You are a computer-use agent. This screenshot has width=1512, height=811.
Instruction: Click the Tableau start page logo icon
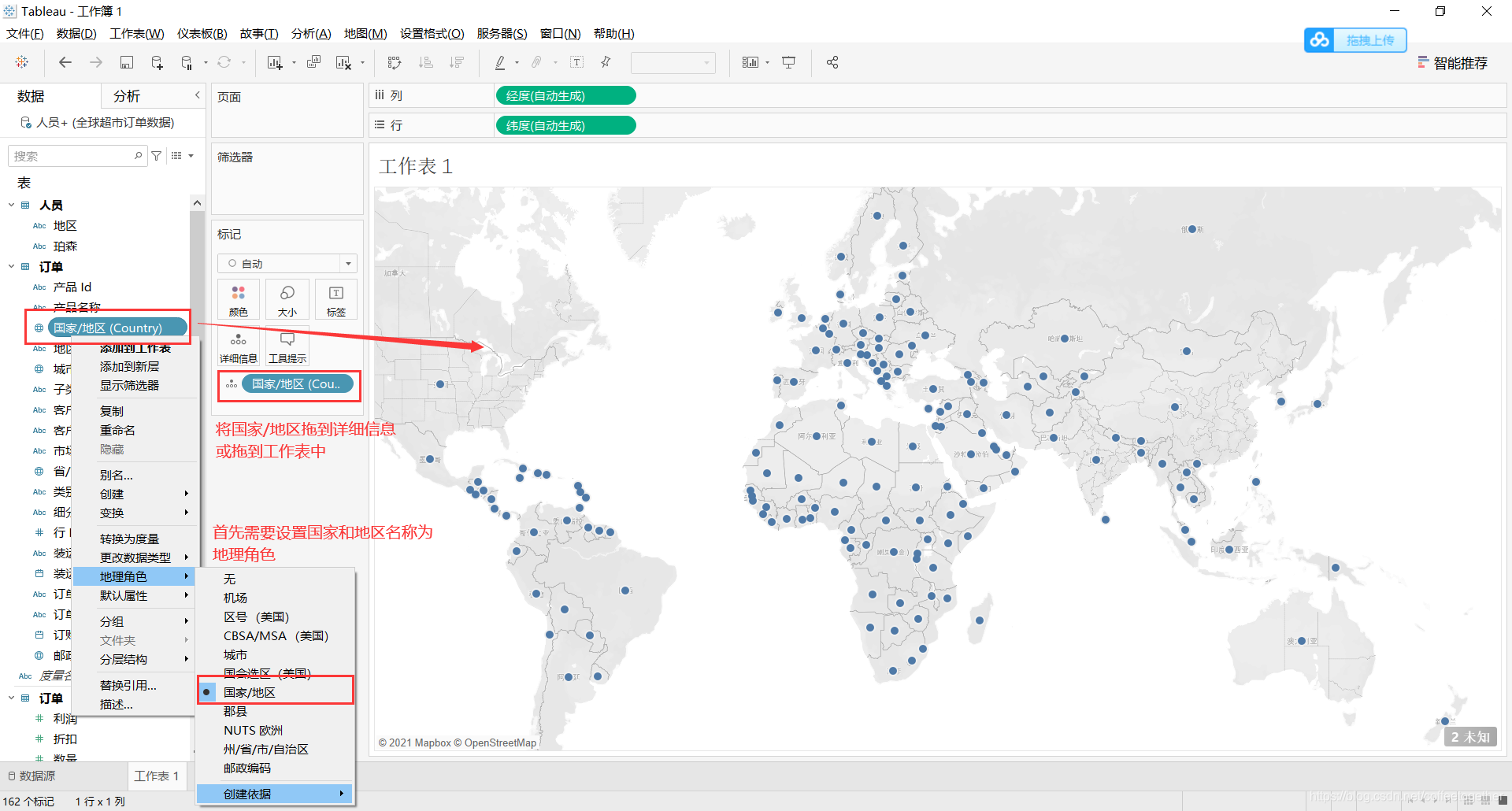(x=22, y=62)
